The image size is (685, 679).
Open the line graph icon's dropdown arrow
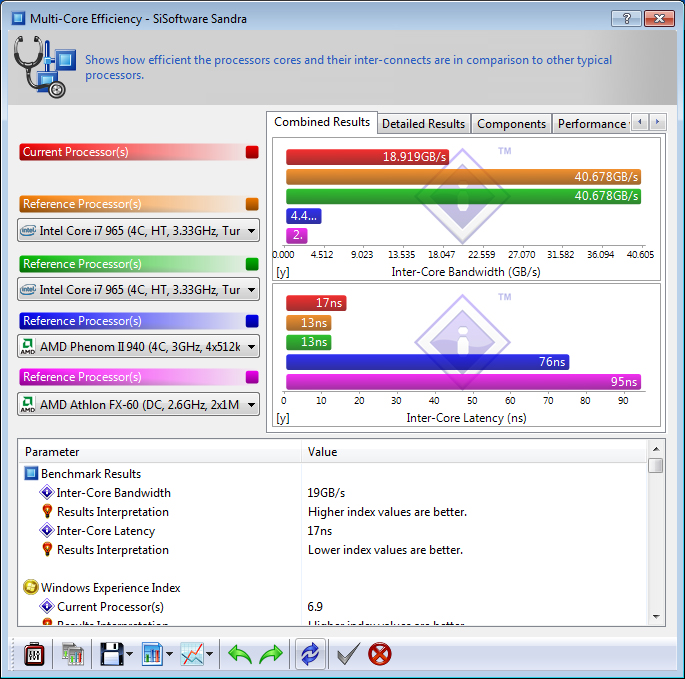coord(210,654)
